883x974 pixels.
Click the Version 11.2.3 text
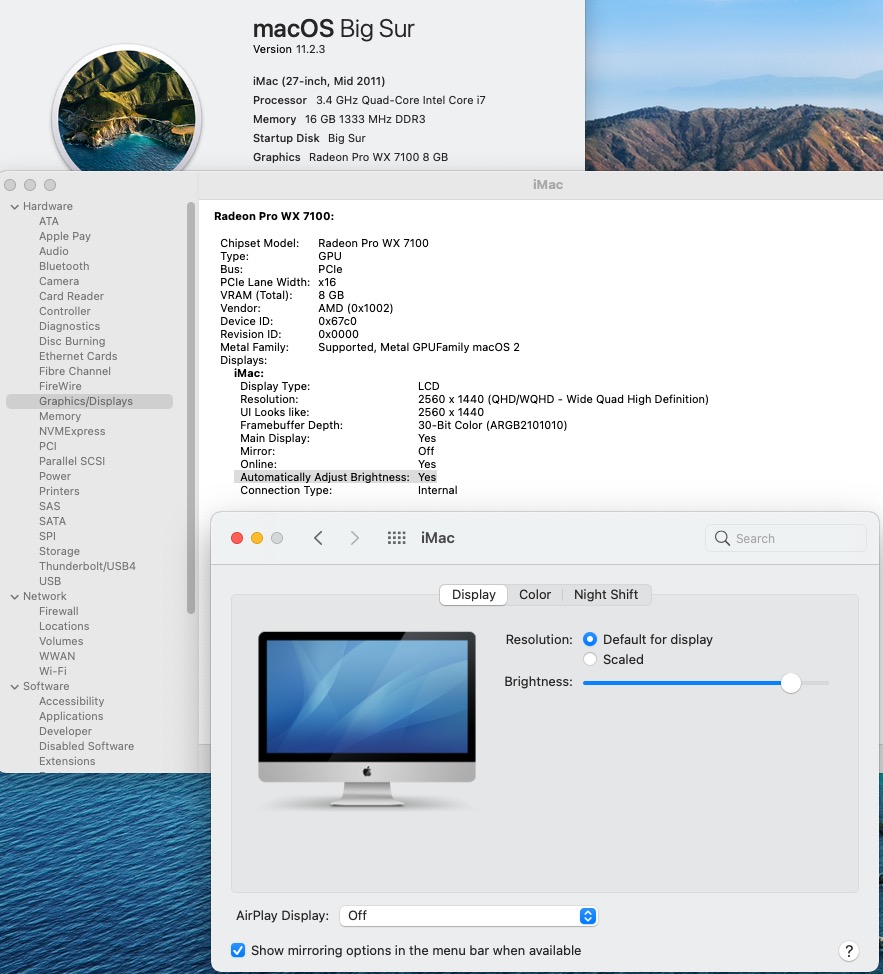(x=289, y=49)
